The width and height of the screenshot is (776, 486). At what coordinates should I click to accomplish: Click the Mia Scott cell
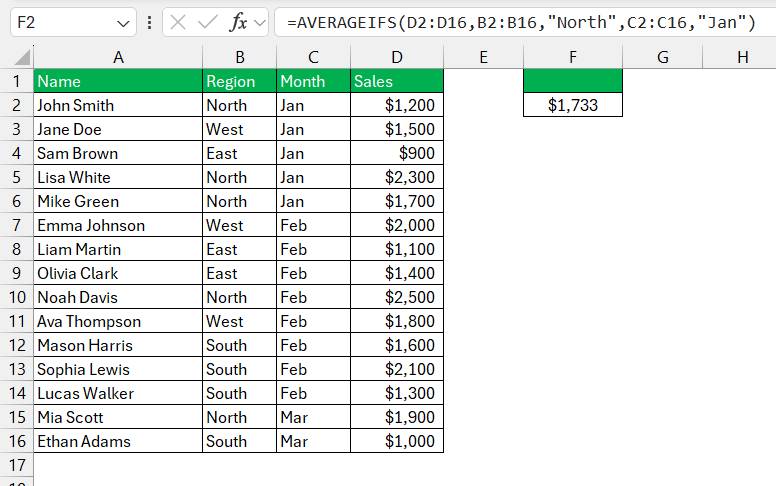click(118, 417)
